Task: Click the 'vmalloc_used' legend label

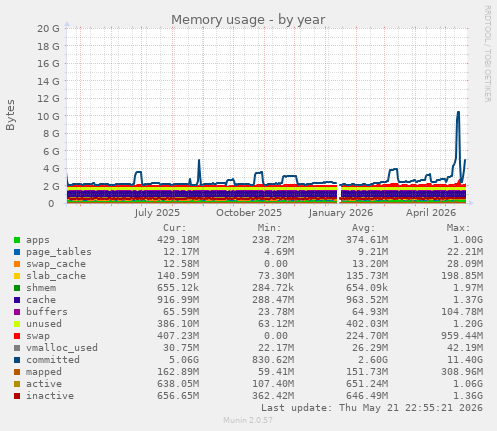Action: (x=62, y=348)
